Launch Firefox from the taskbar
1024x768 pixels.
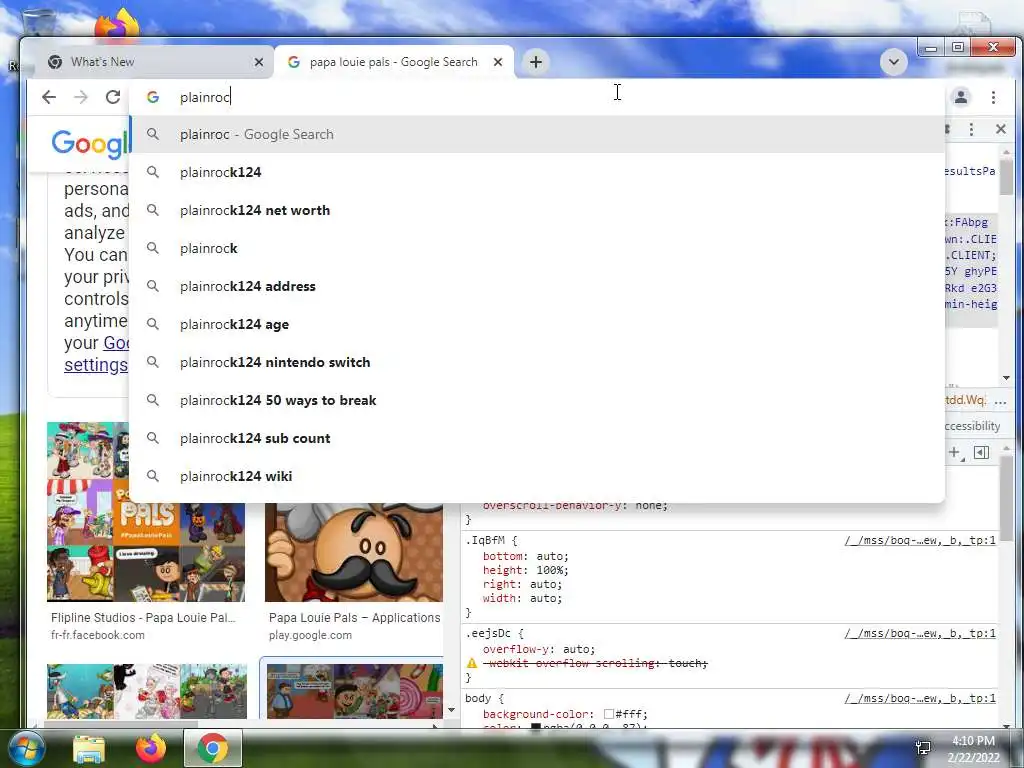(x=151, y=749)
